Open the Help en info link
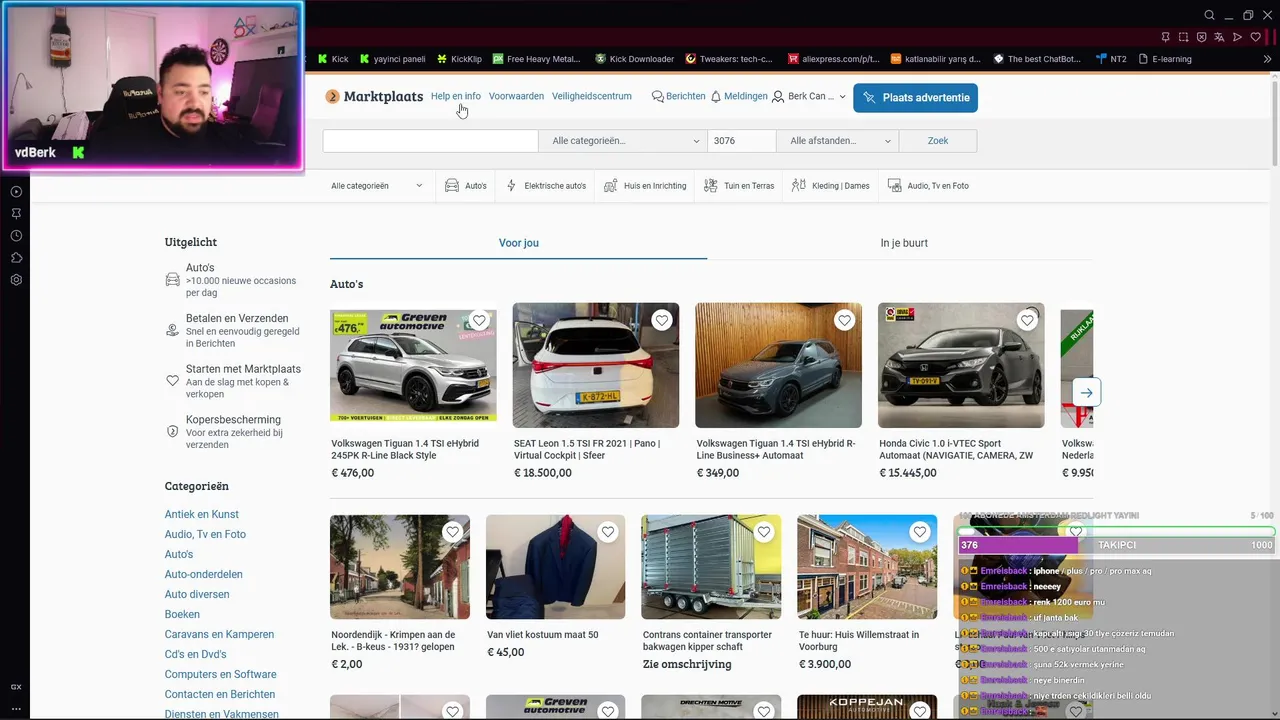The image size is (1280, 720). coord(456,96)
